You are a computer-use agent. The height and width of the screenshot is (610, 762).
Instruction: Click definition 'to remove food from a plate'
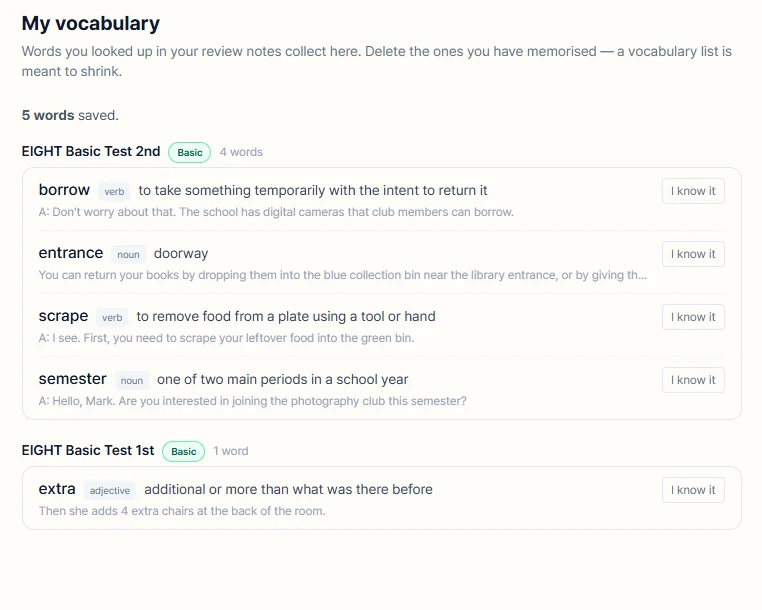click(x=286, y=316)
